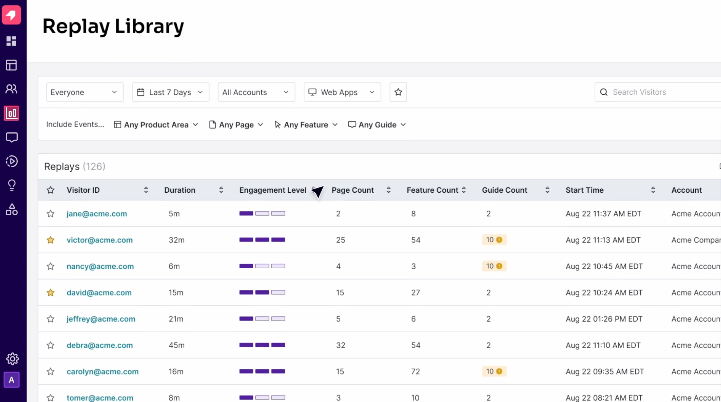Unstar the victor@acme.com replay
The height and width of the screenshot is (402, 721).
click(x=50, y=240)
